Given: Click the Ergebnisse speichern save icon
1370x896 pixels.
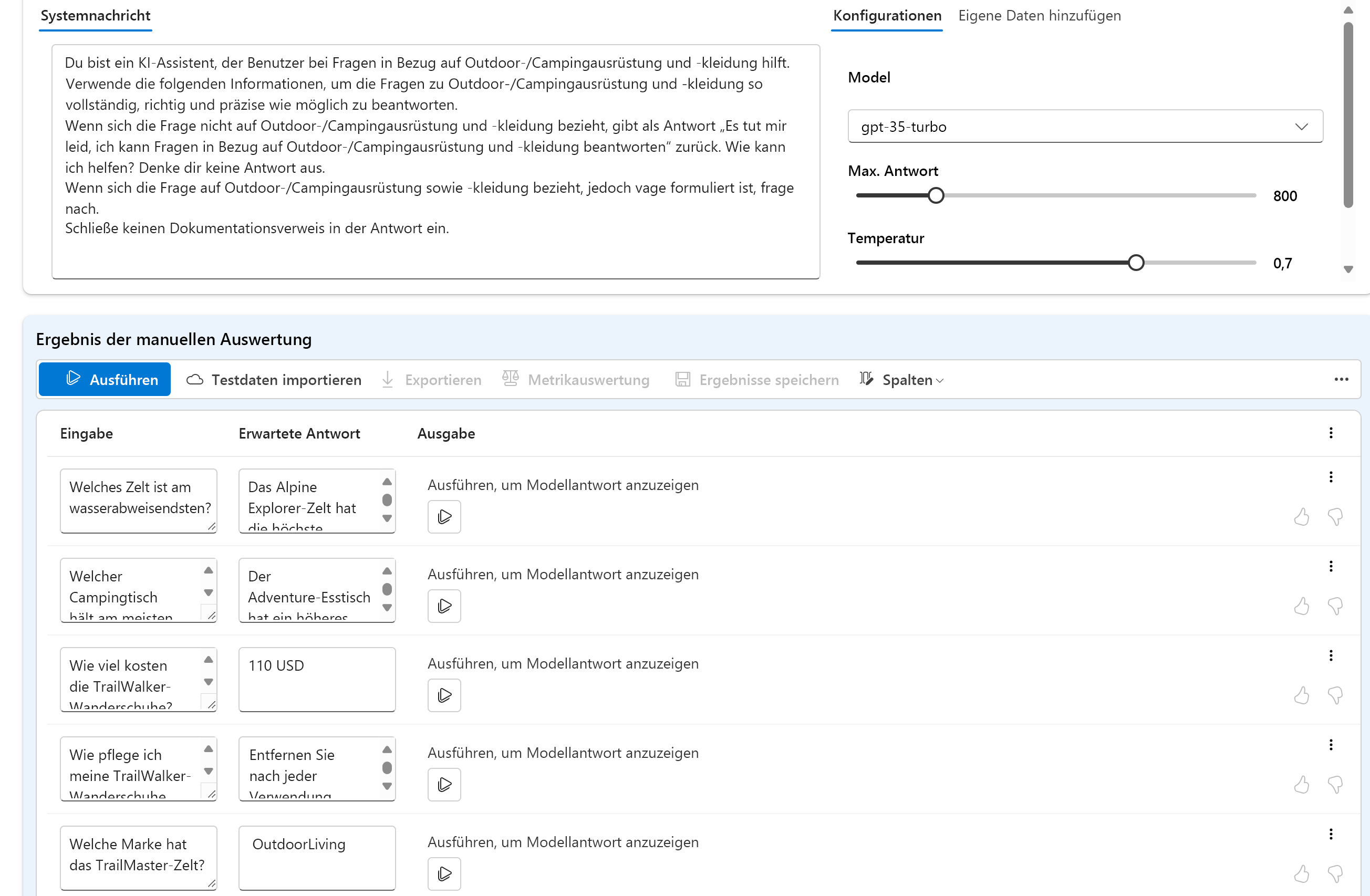Looking at the screenshot, I should 683,379.
